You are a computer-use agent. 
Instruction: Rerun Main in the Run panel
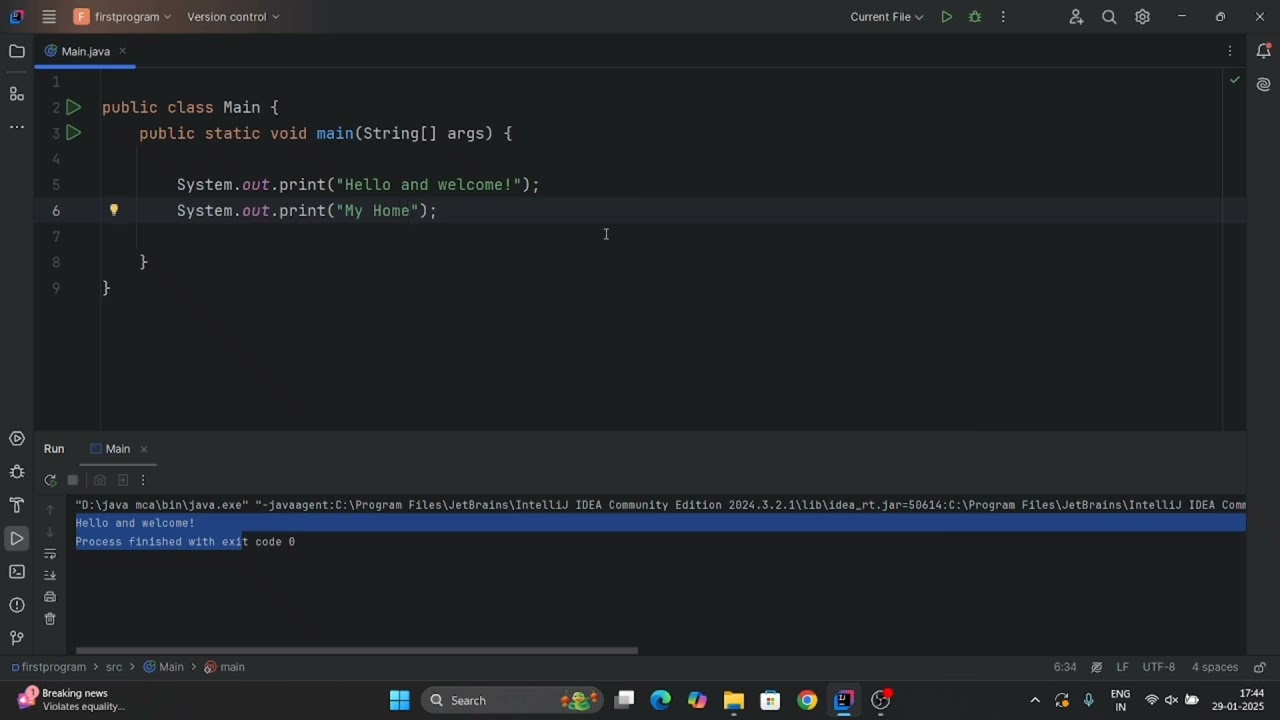pos(50,480)
